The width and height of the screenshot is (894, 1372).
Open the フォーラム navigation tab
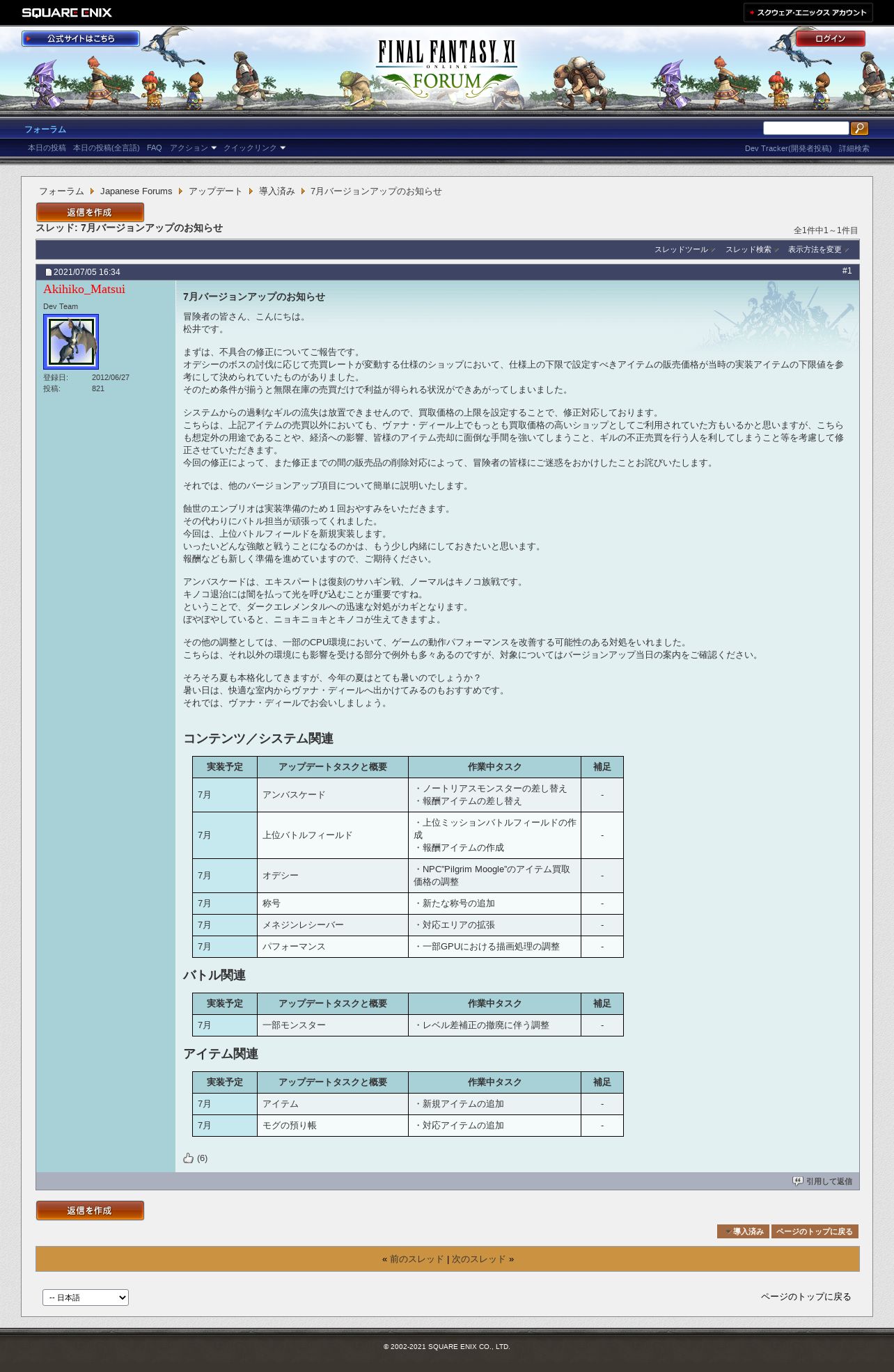45,129
